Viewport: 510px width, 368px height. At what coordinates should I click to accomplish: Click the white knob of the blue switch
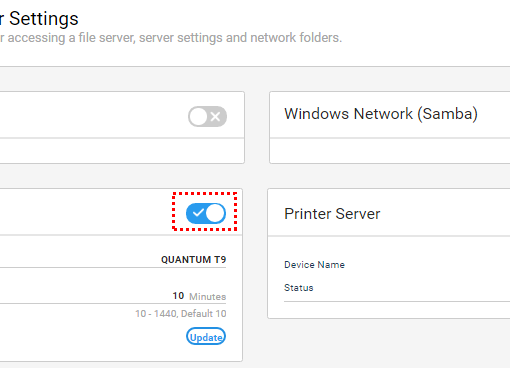(x=215, y=213)
